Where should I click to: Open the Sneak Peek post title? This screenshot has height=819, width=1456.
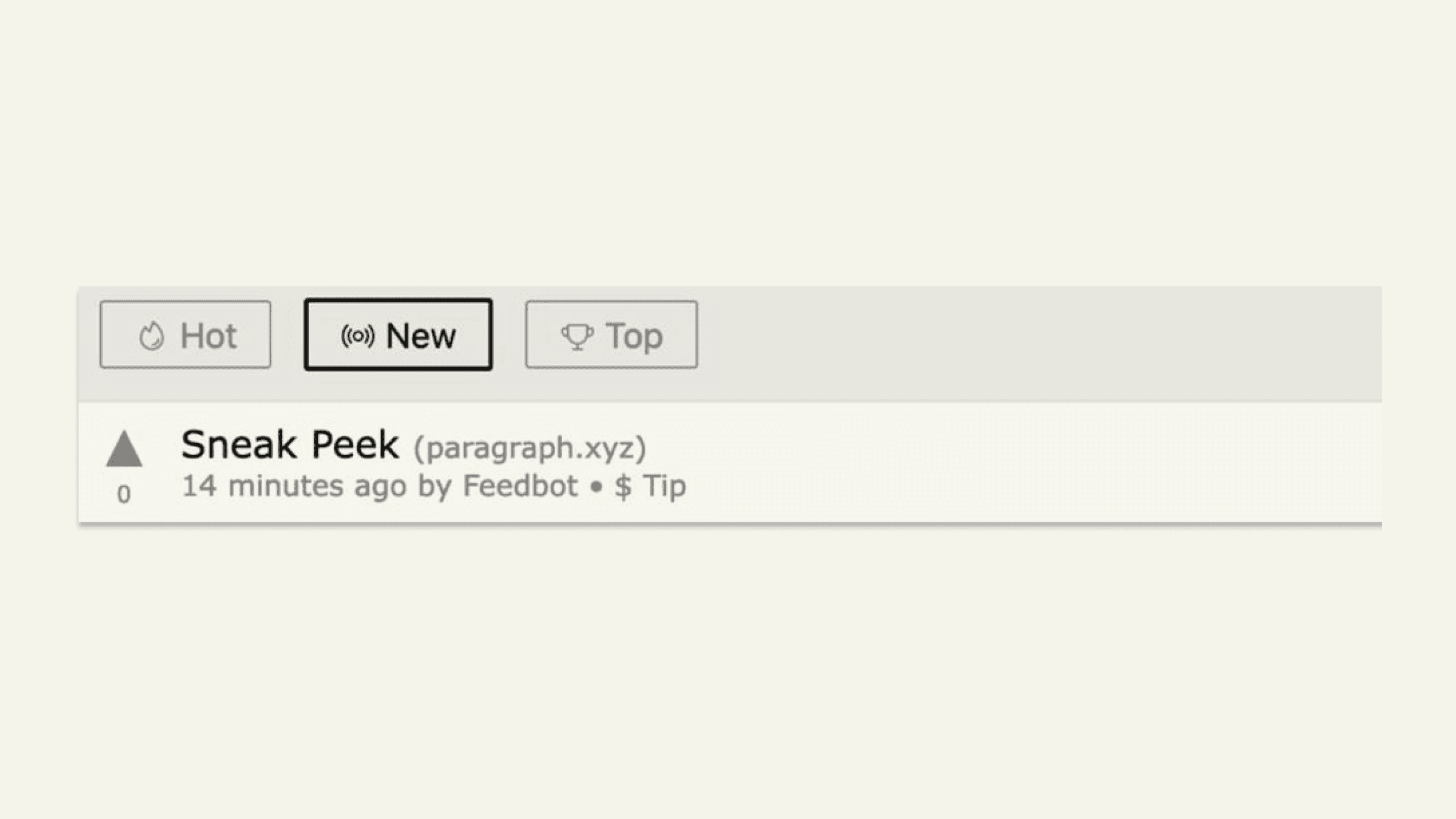click(290, 445)
